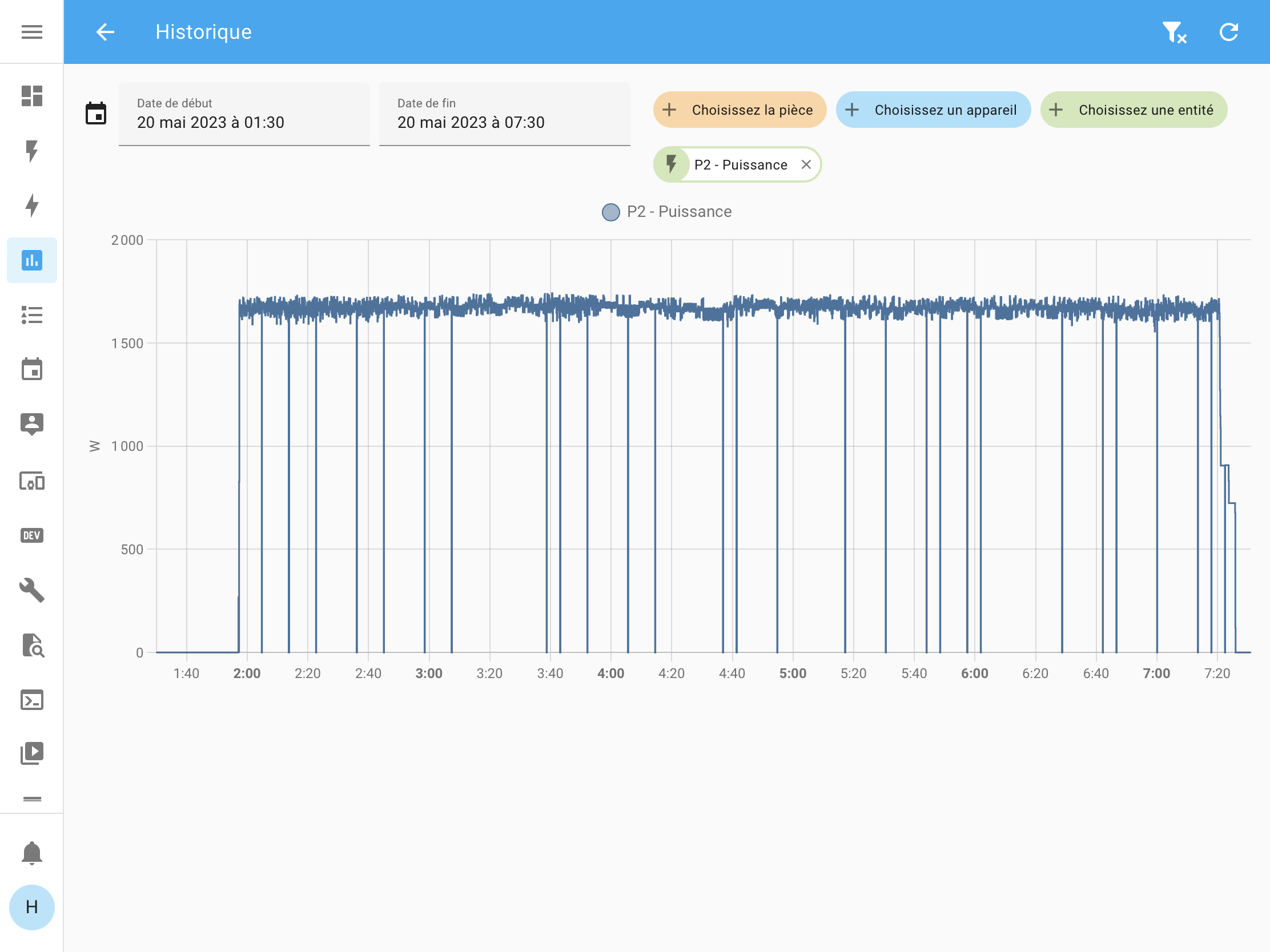The image size is (1270, 952).
Task: Select the History sidebar item
Action: pos(31,260)
